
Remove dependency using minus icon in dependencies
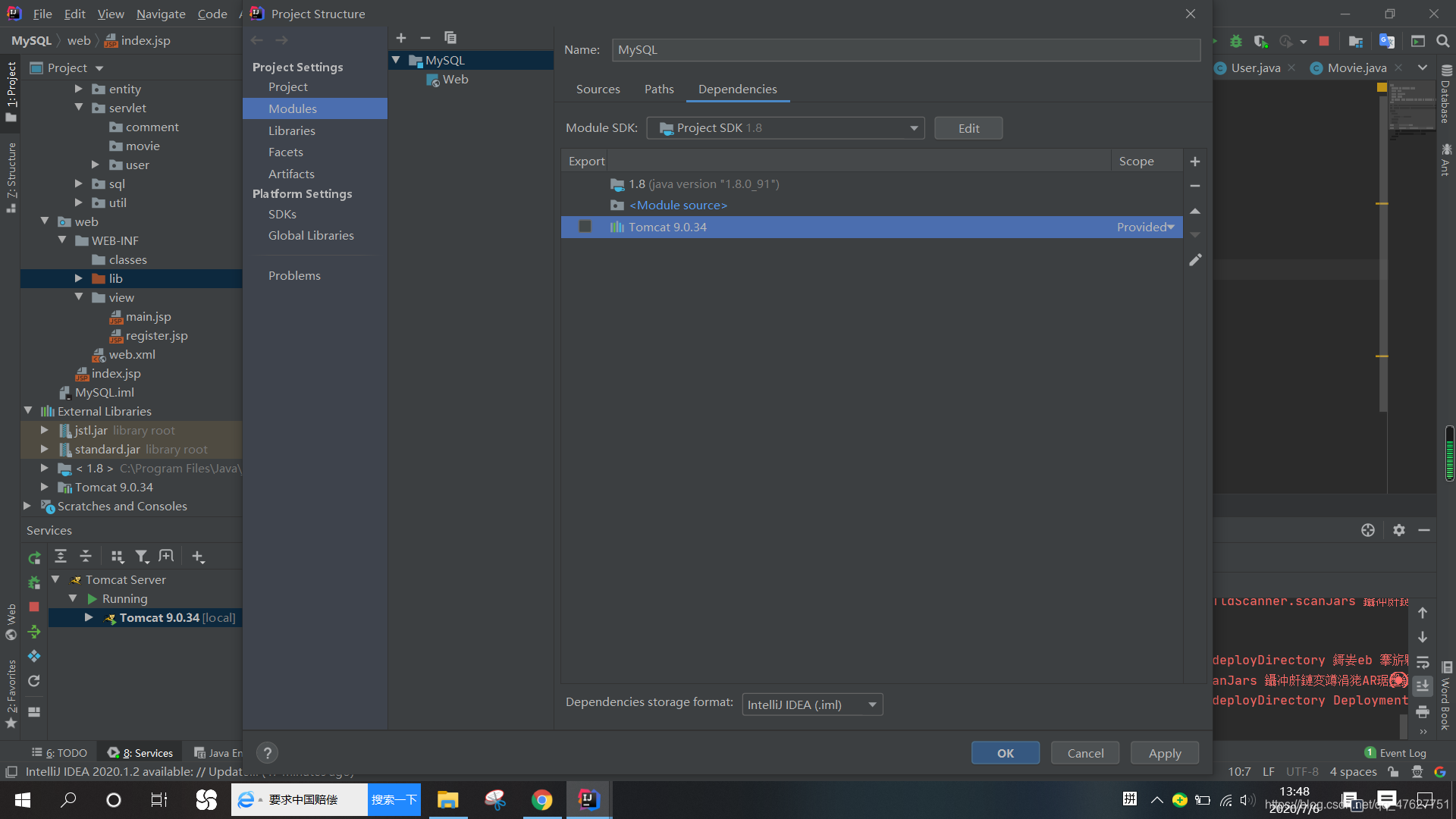click(1195, 186)
